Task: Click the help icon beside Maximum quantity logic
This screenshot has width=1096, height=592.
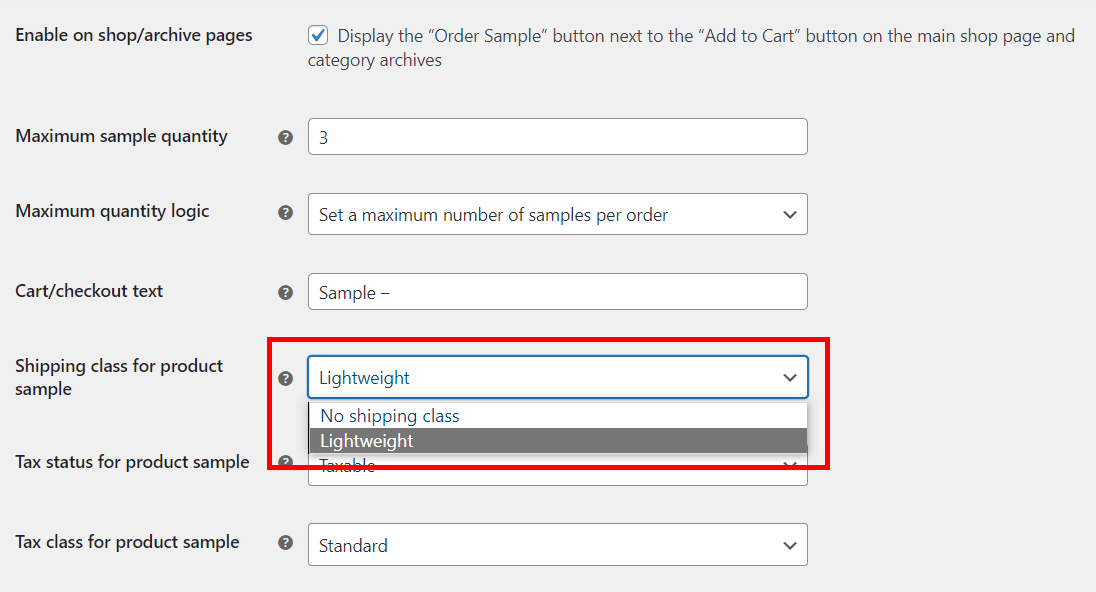Action: click(285, 212)
